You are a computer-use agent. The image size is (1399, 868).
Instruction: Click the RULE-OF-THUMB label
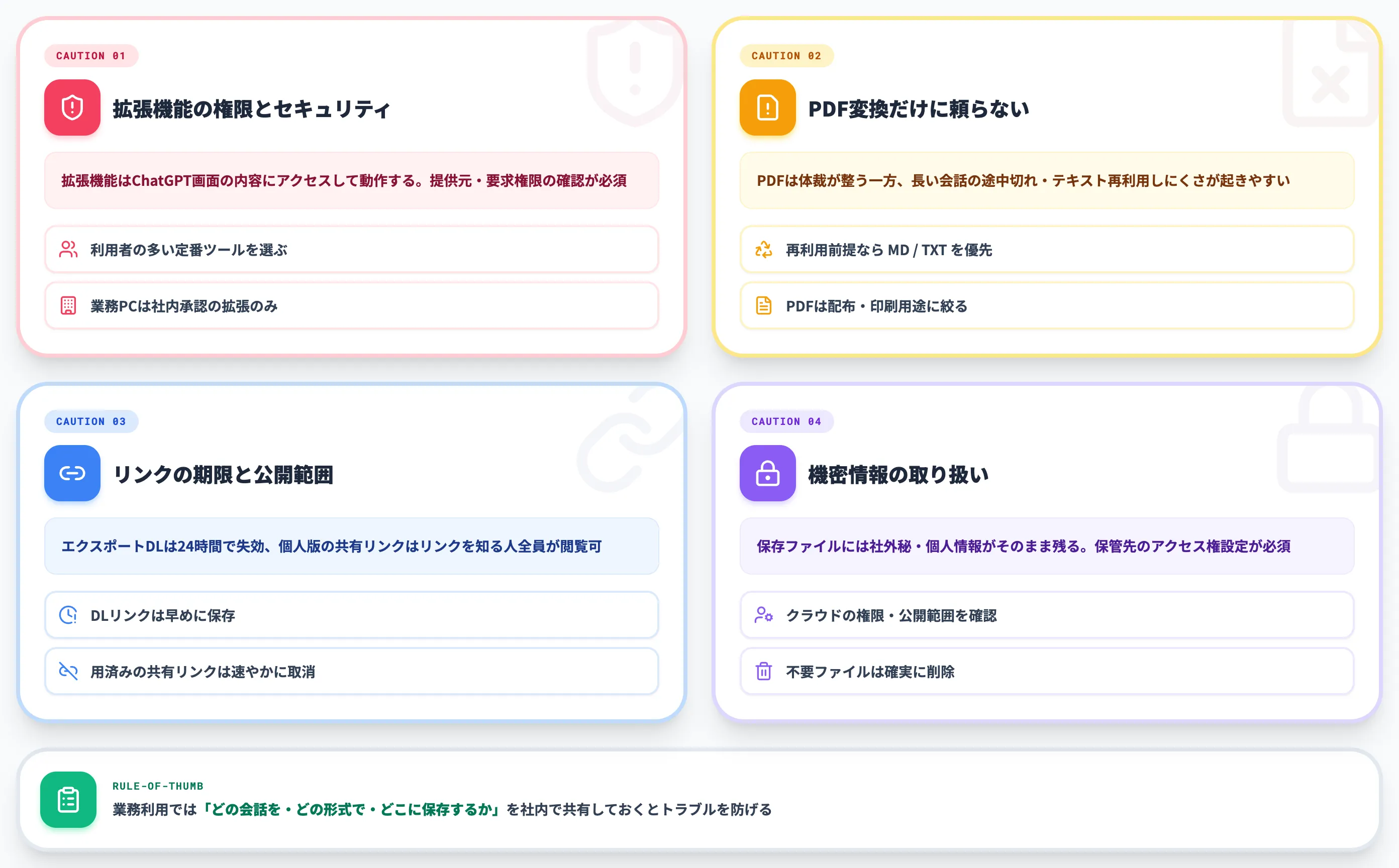point(158,786)
